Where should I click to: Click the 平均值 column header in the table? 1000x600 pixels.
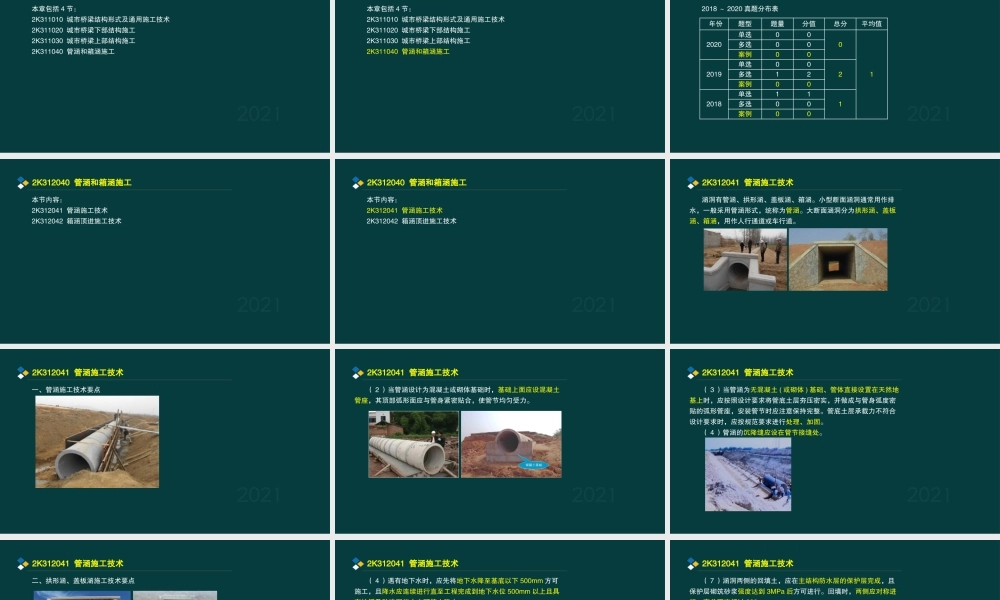[x=871, y=23]
